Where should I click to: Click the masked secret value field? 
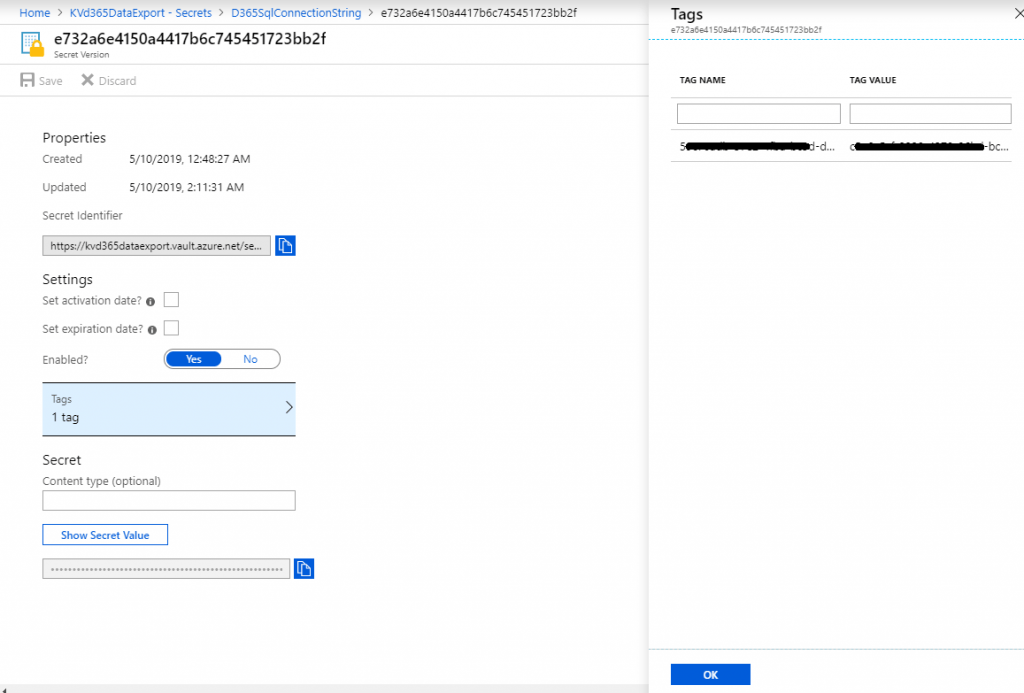167,569
